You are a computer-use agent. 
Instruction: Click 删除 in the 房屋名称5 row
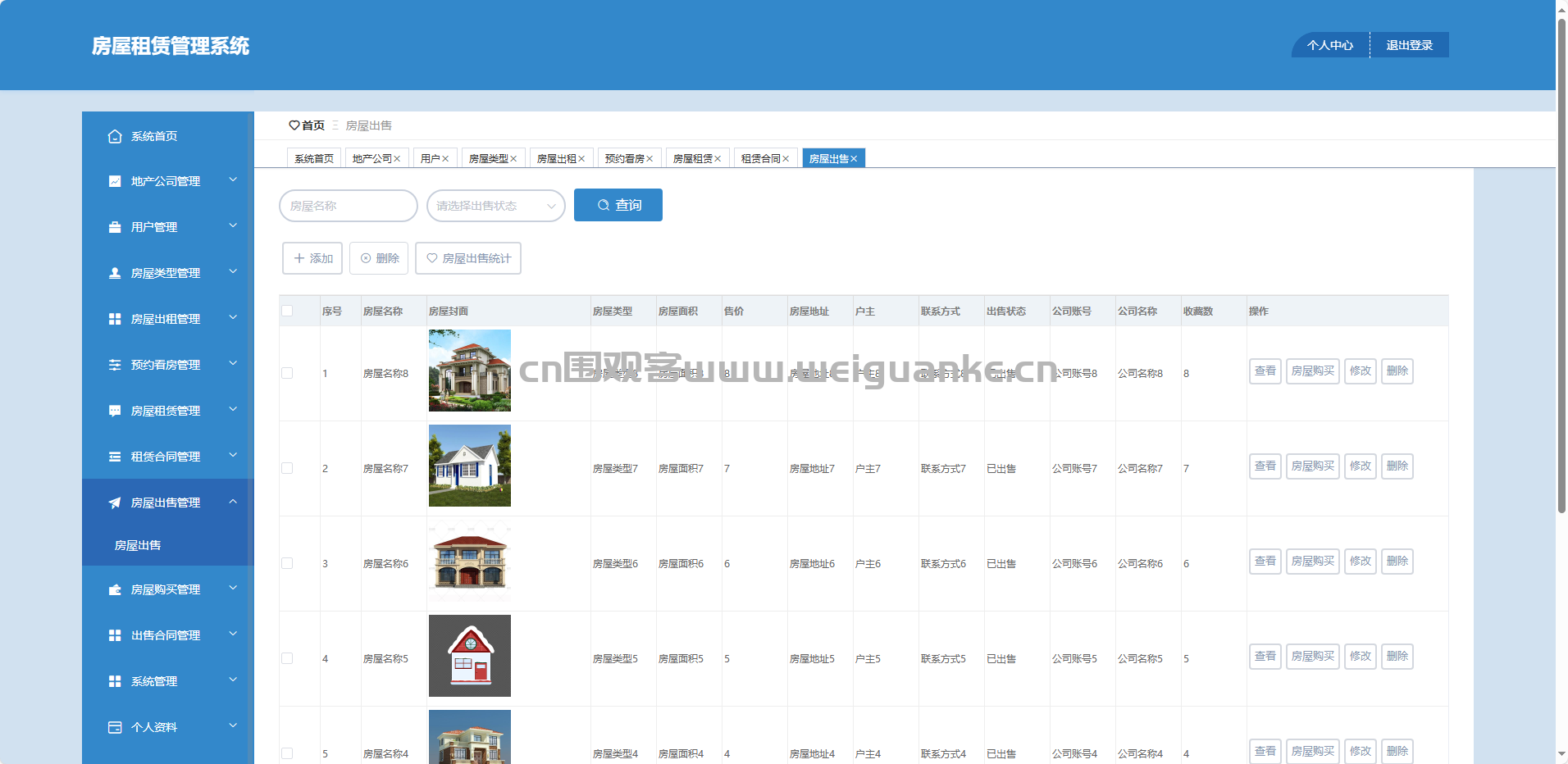(1397, 657)
